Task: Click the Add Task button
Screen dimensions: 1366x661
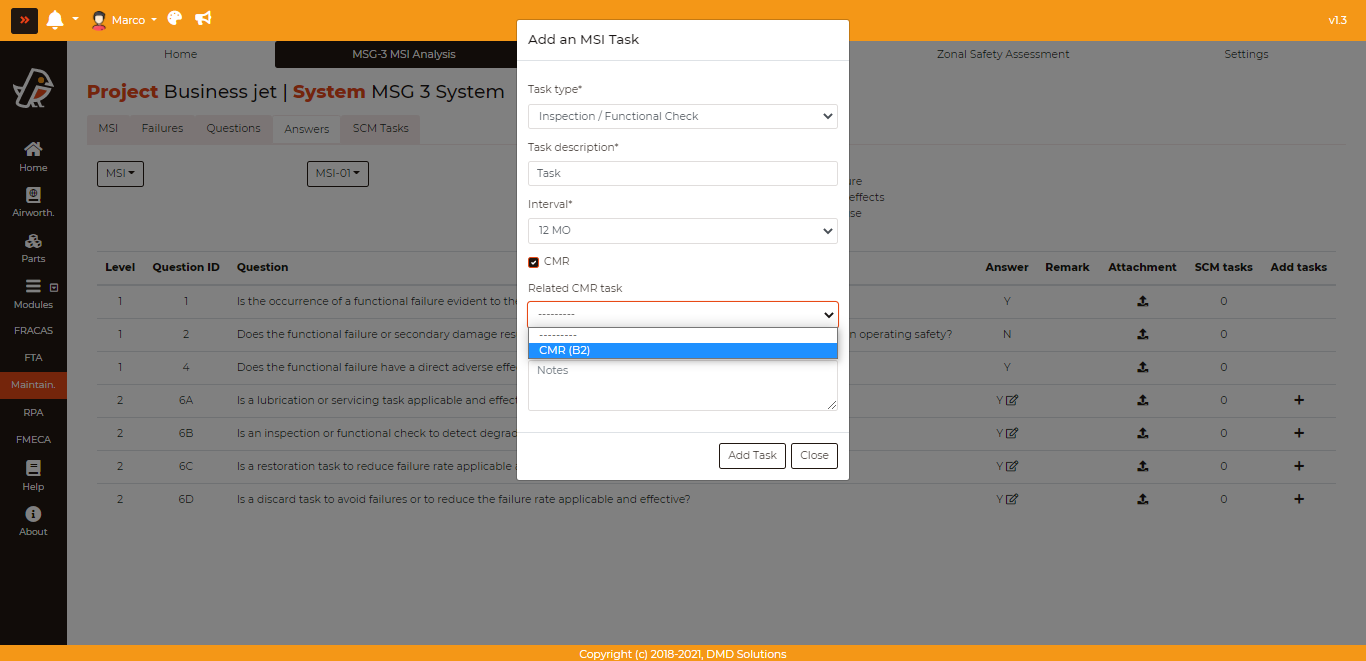Action: 752,456
